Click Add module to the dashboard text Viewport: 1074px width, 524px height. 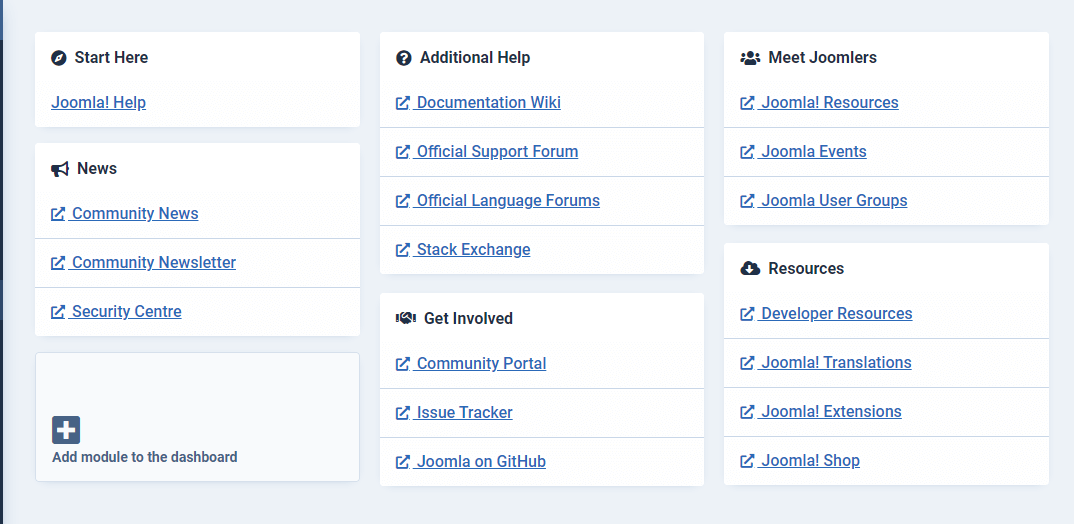(x=145, y=457)
